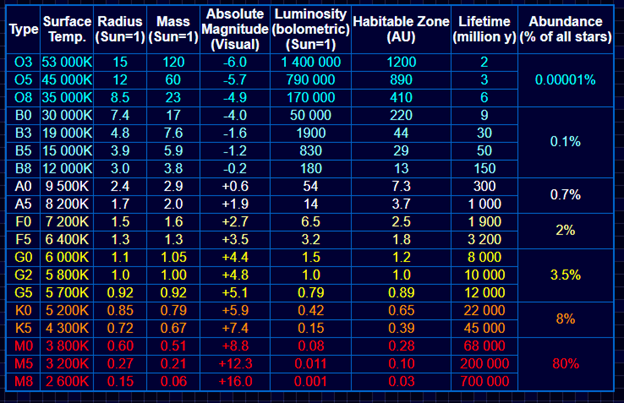This screenshot has width=624, height=403.
Task: Click the A5 star type cell
Action: [x=23, y=204]
